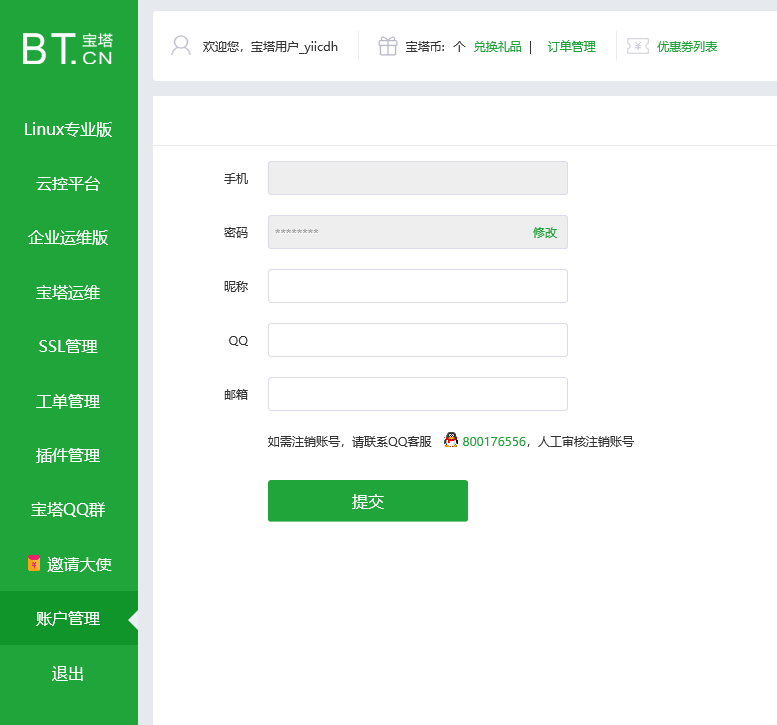
Task: Click the gift box icon
Action: pos(388,46)
